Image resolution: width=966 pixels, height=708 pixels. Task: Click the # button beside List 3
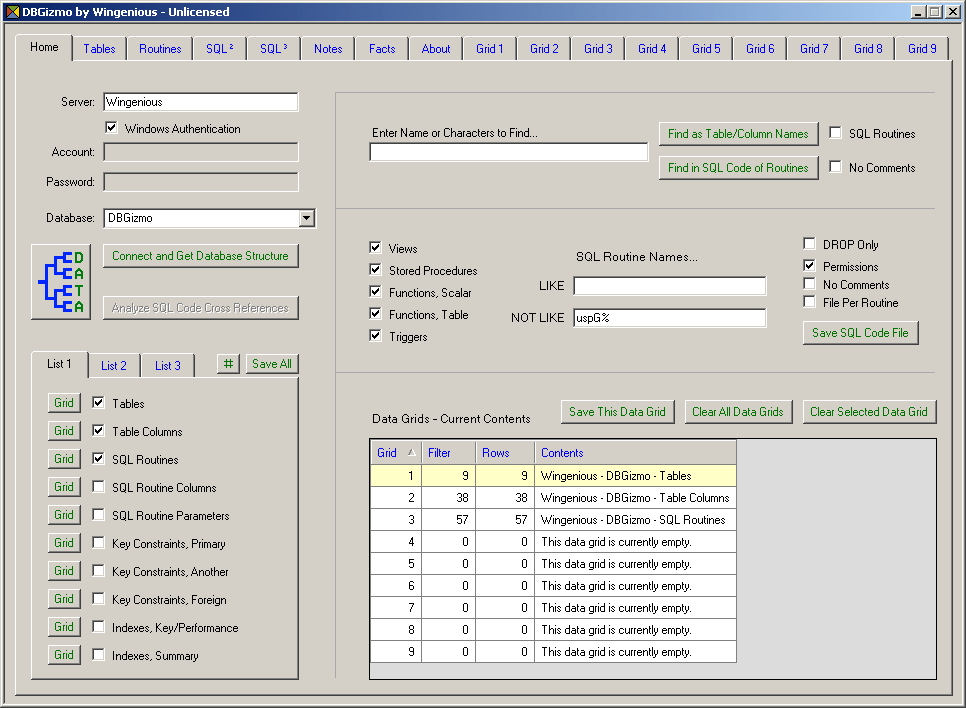tap(228, 364)
